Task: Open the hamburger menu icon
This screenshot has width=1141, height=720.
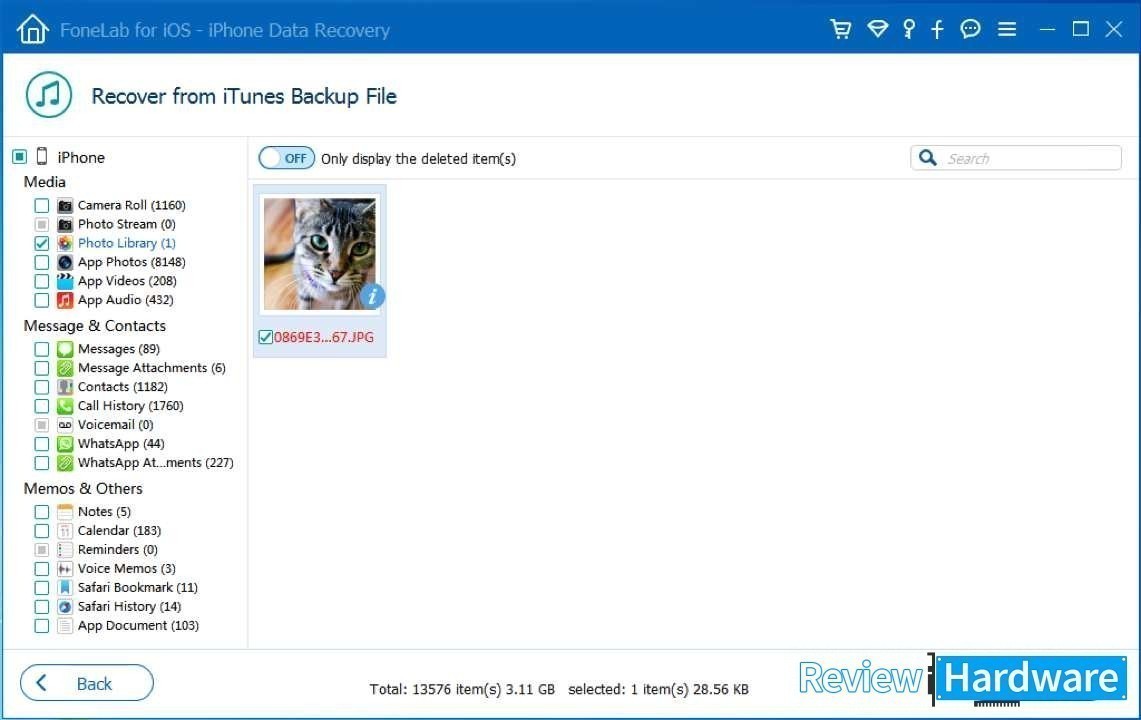Action: 1007,29
